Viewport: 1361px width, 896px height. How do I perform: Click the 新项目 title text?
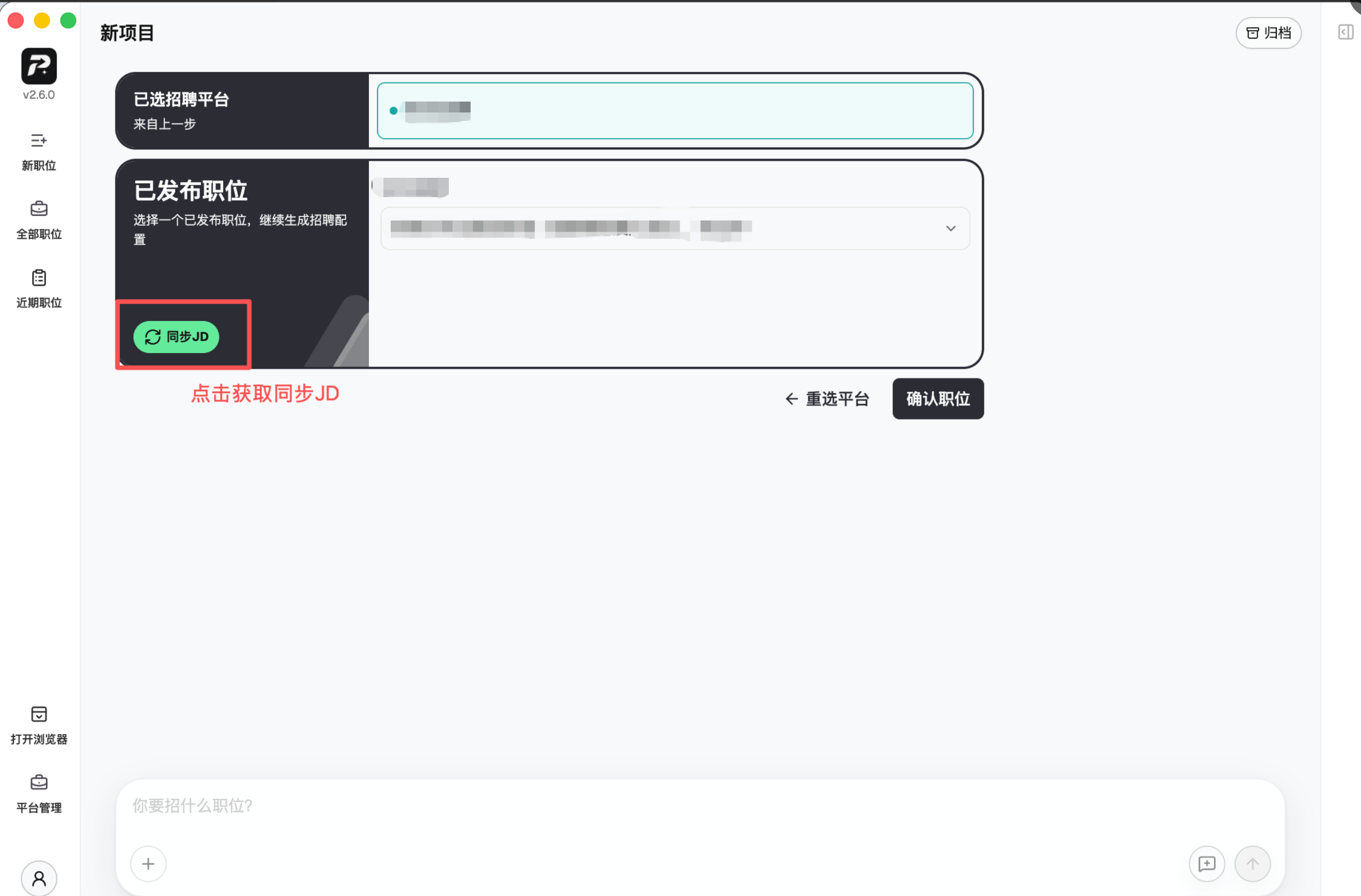tap(127, 33)
